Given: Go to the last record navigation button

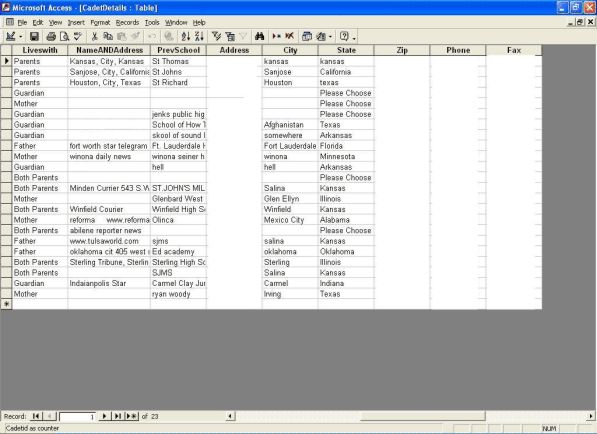Looking at the screenshot, I should 118,416.
